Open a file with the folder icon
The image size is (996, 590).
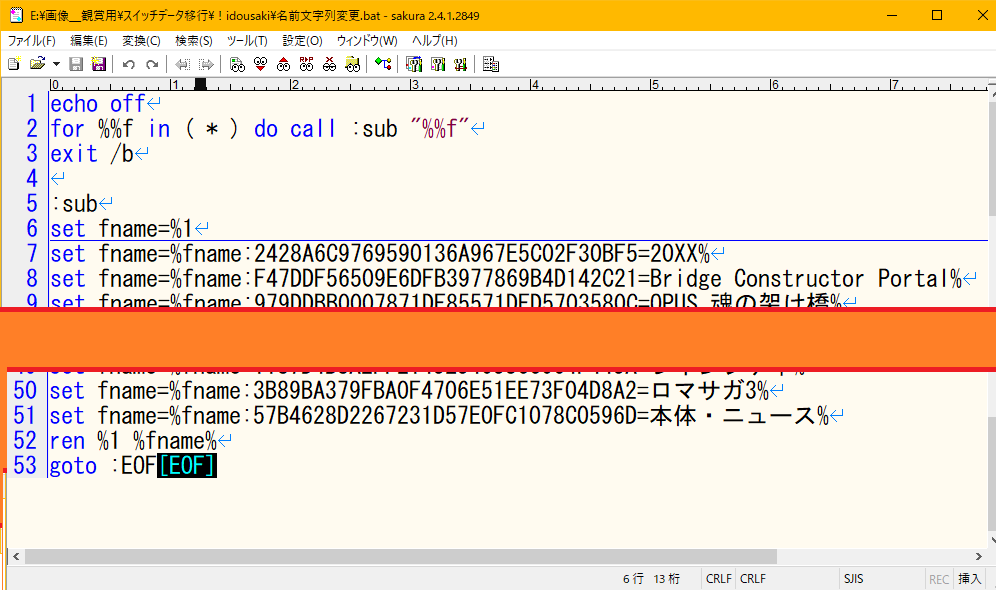(37, 64)
